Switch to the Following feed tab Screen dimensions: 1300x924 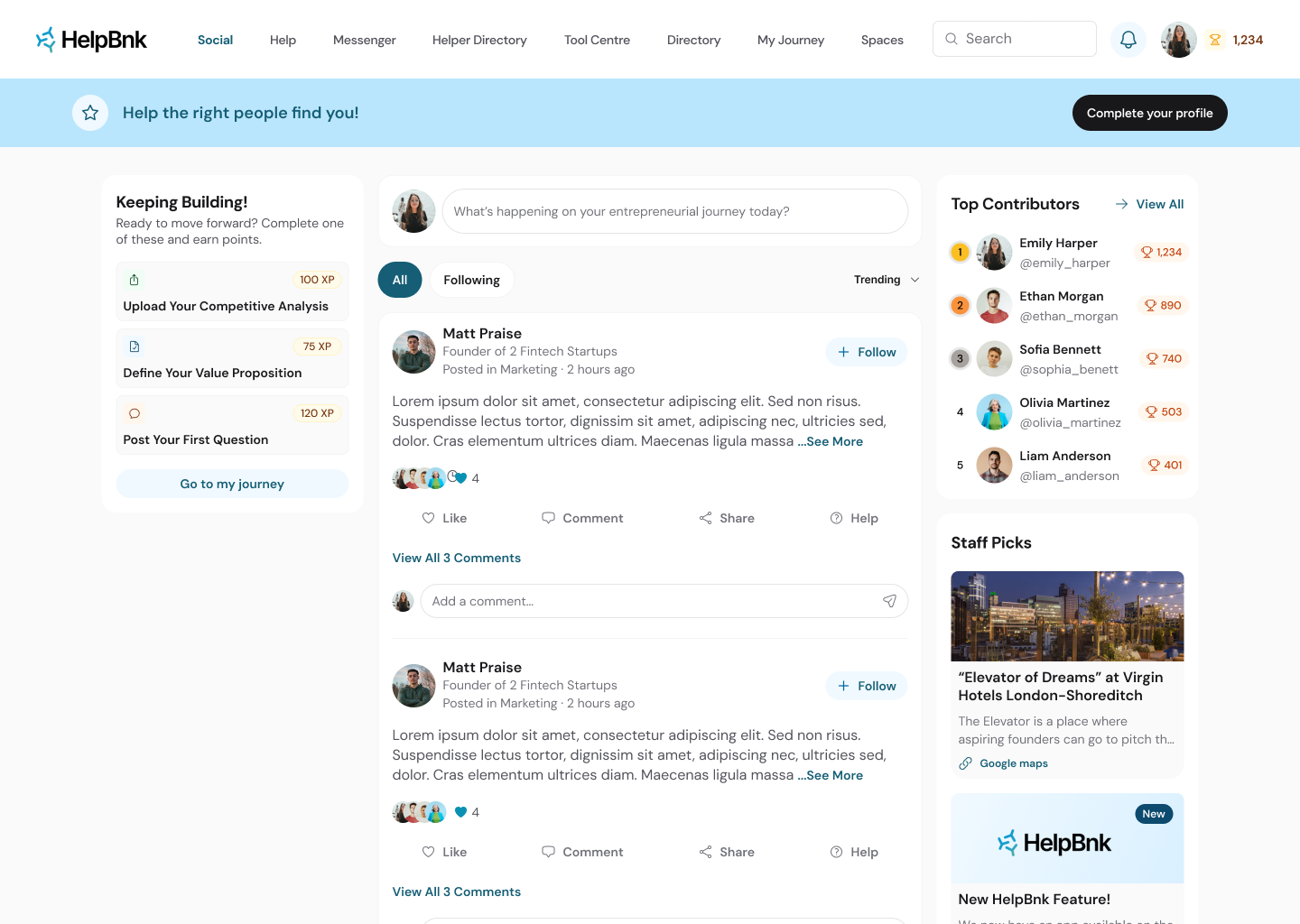(471, 280)
